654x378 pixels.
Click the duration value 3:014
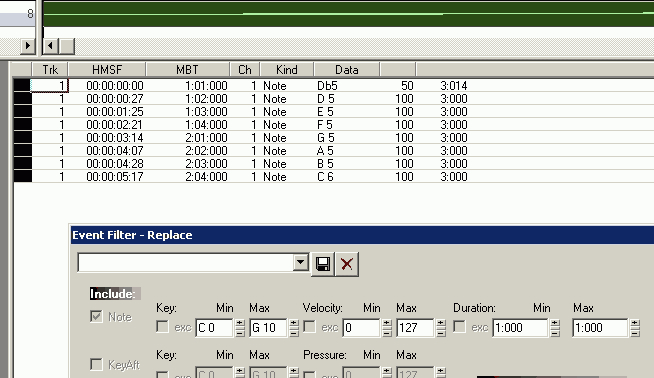pos(454,86)
